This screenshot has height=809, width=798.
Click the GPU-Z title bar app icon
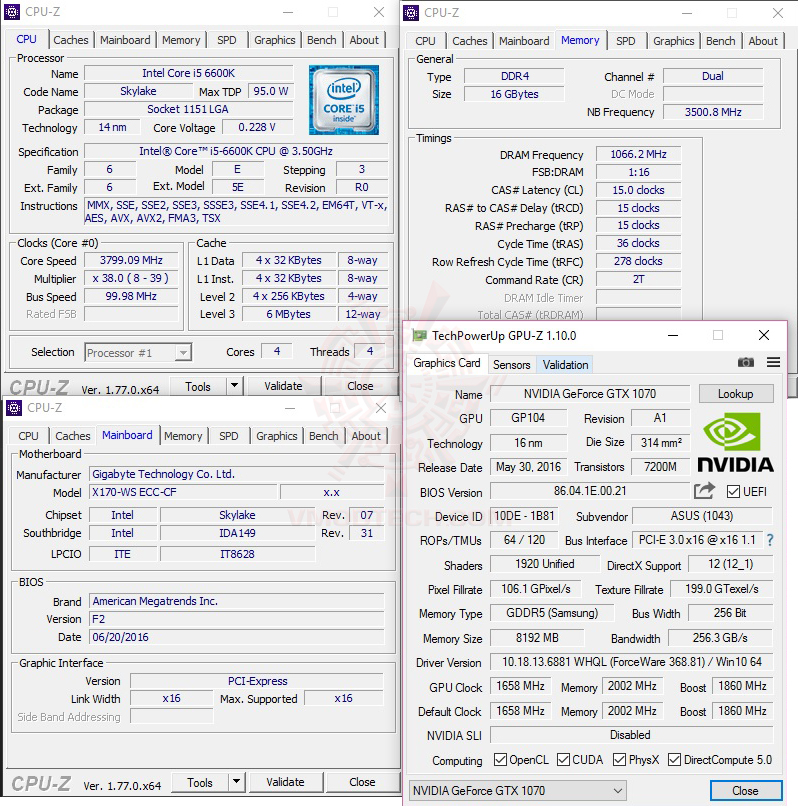click(419, 336)
